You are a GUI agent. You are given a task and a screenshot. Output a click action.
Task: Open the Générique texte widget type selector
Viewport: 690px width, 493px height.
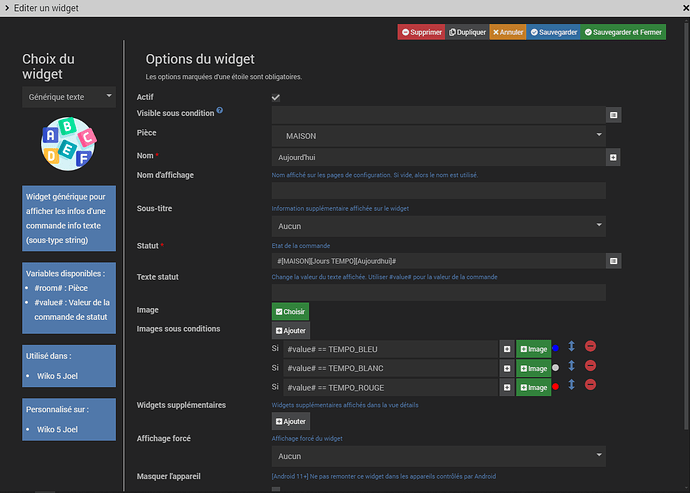69,98
